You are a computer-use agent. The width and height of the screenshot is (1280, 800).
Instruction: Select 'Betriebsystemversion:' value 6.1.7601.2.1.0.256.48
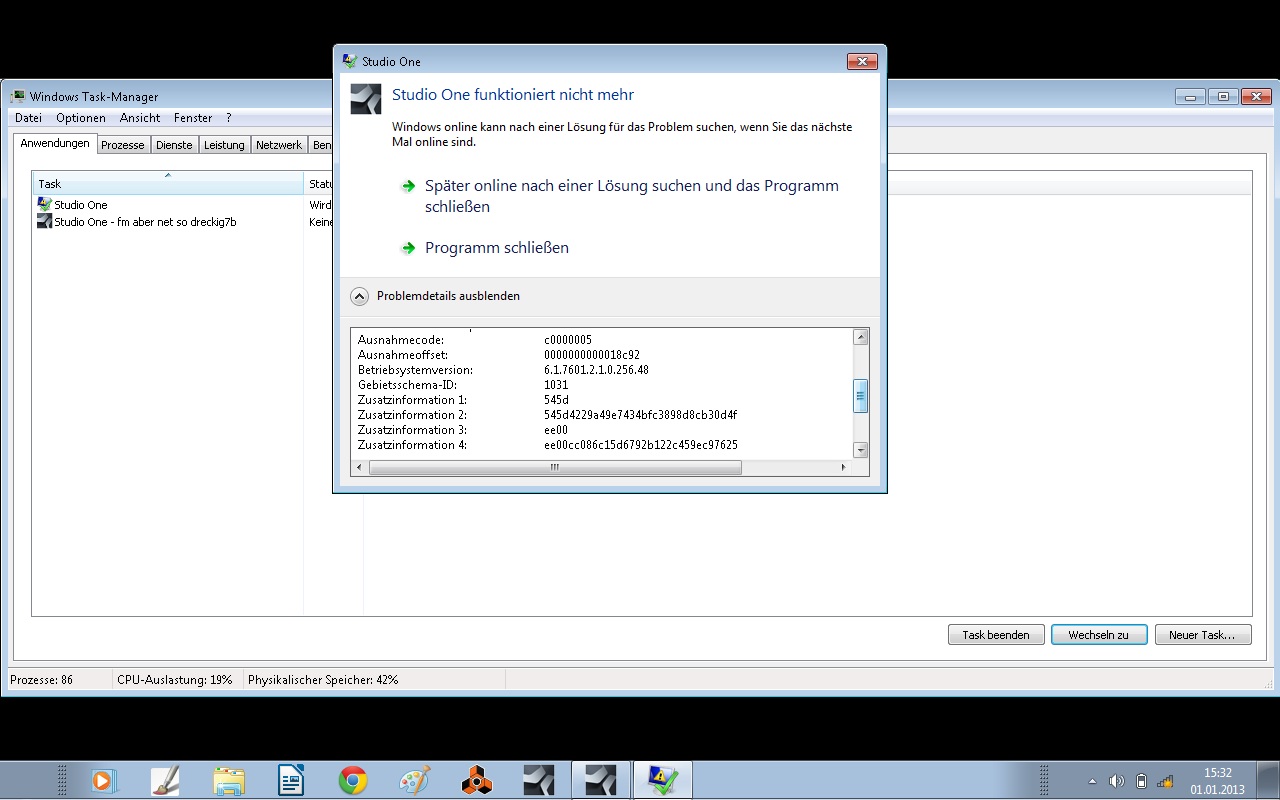[596, 370]
